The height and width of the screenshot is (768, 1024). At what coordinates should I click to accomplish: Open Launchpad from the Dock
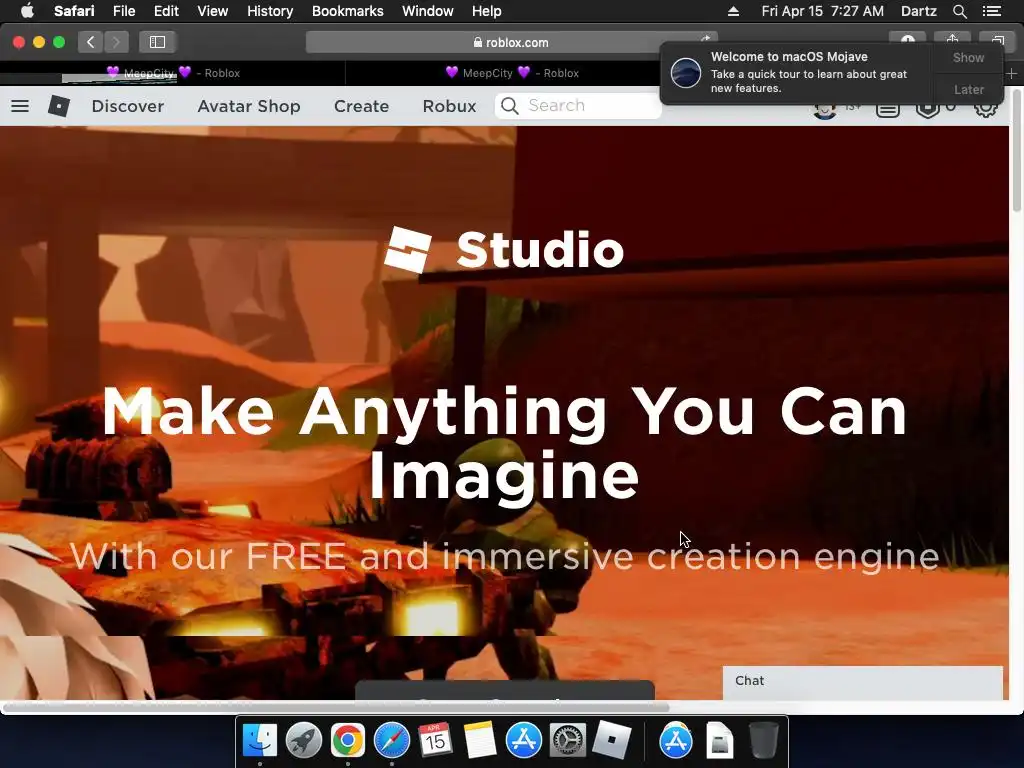304,740
